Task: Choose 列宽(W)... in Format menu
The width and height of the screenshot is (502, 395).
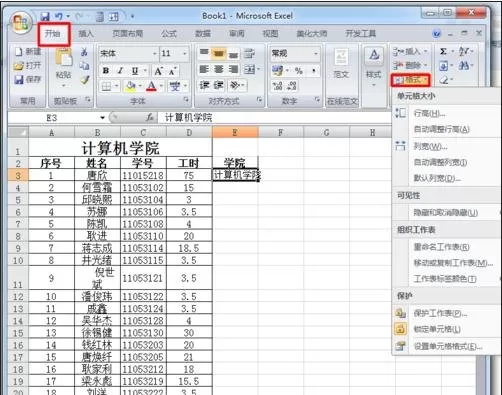Action: point(446,146)
